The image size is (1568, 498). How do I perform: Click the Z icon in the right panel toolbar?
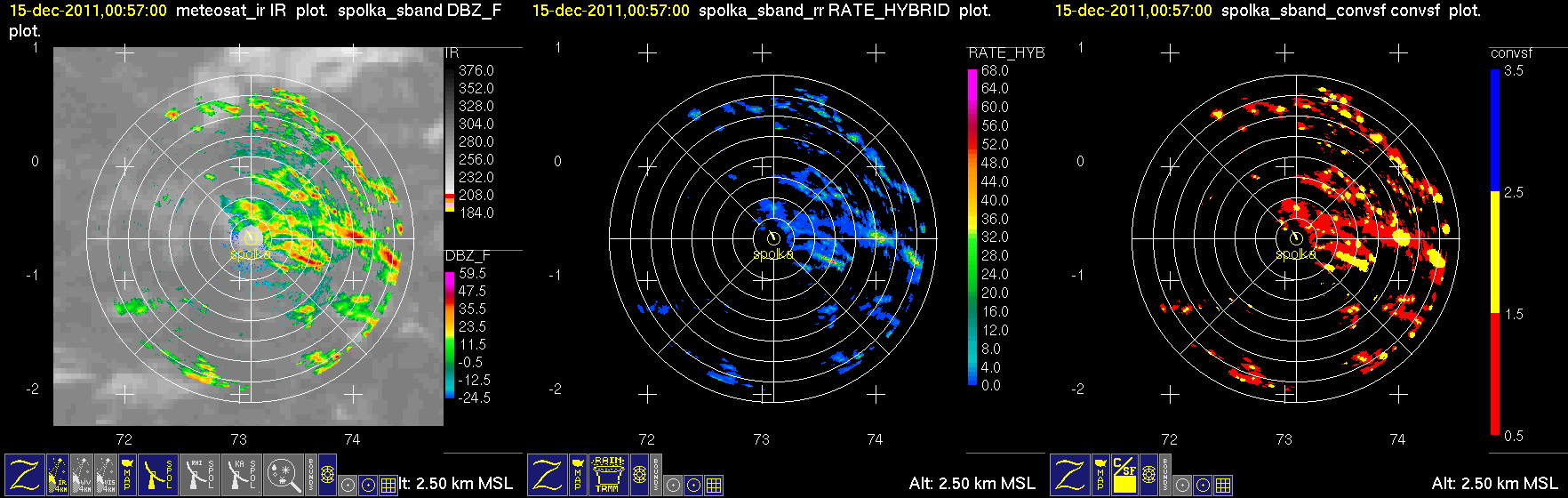coord(1070,475)
